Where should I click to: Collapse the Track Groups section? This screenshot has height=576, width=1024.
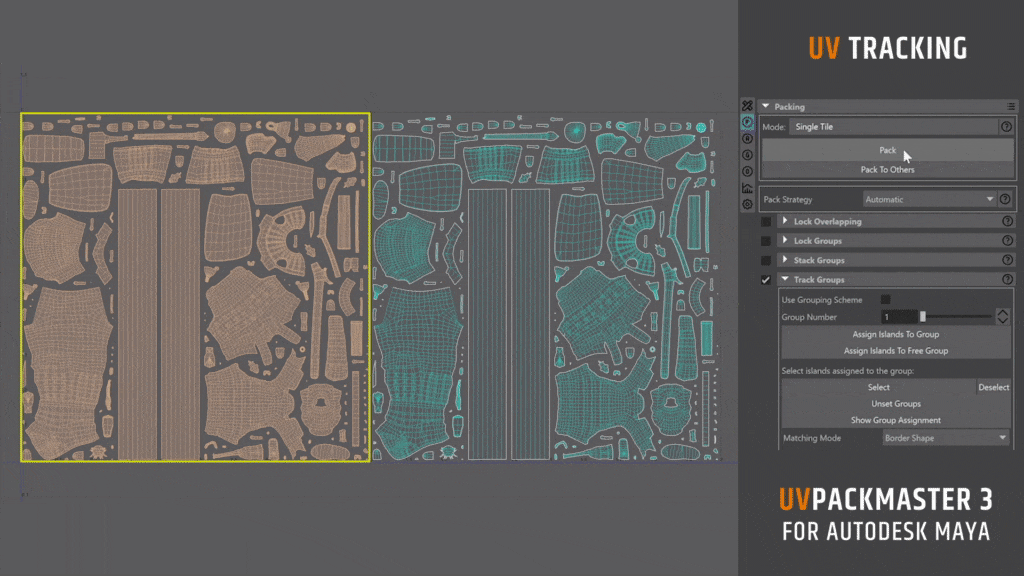[785, 278]
